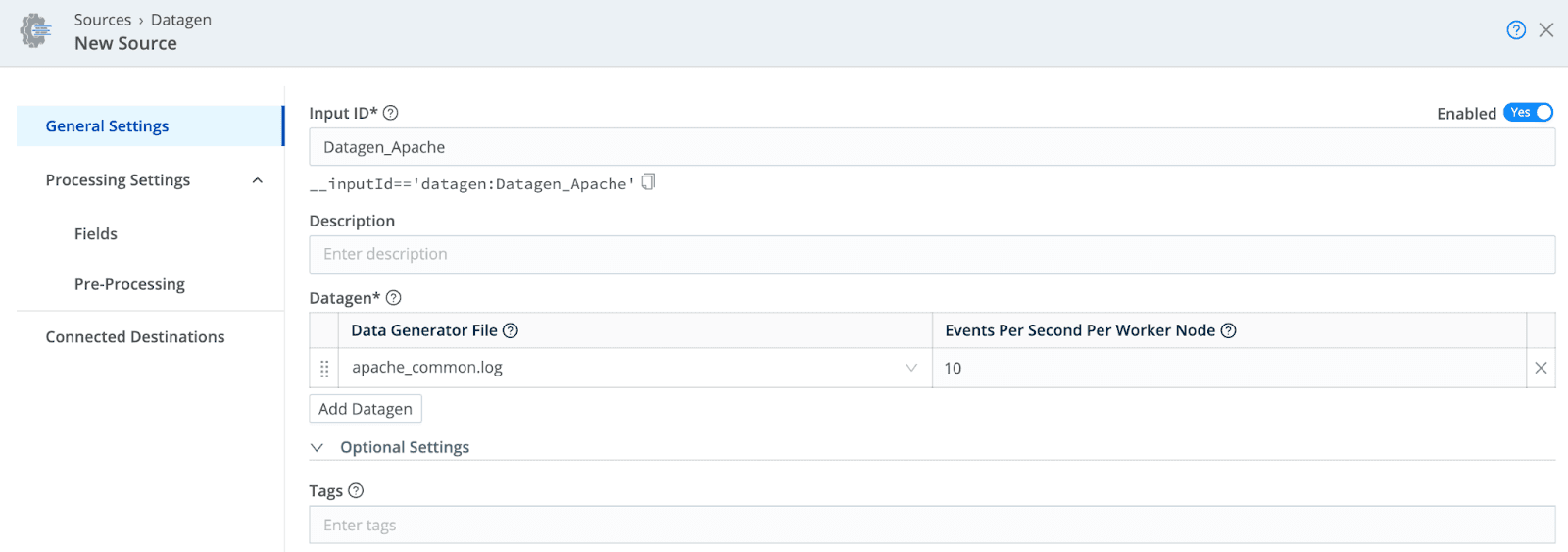Show Events Per Second help tooltip
This screenshot has height=552, width=1568.
click(x=1229, y=331)
